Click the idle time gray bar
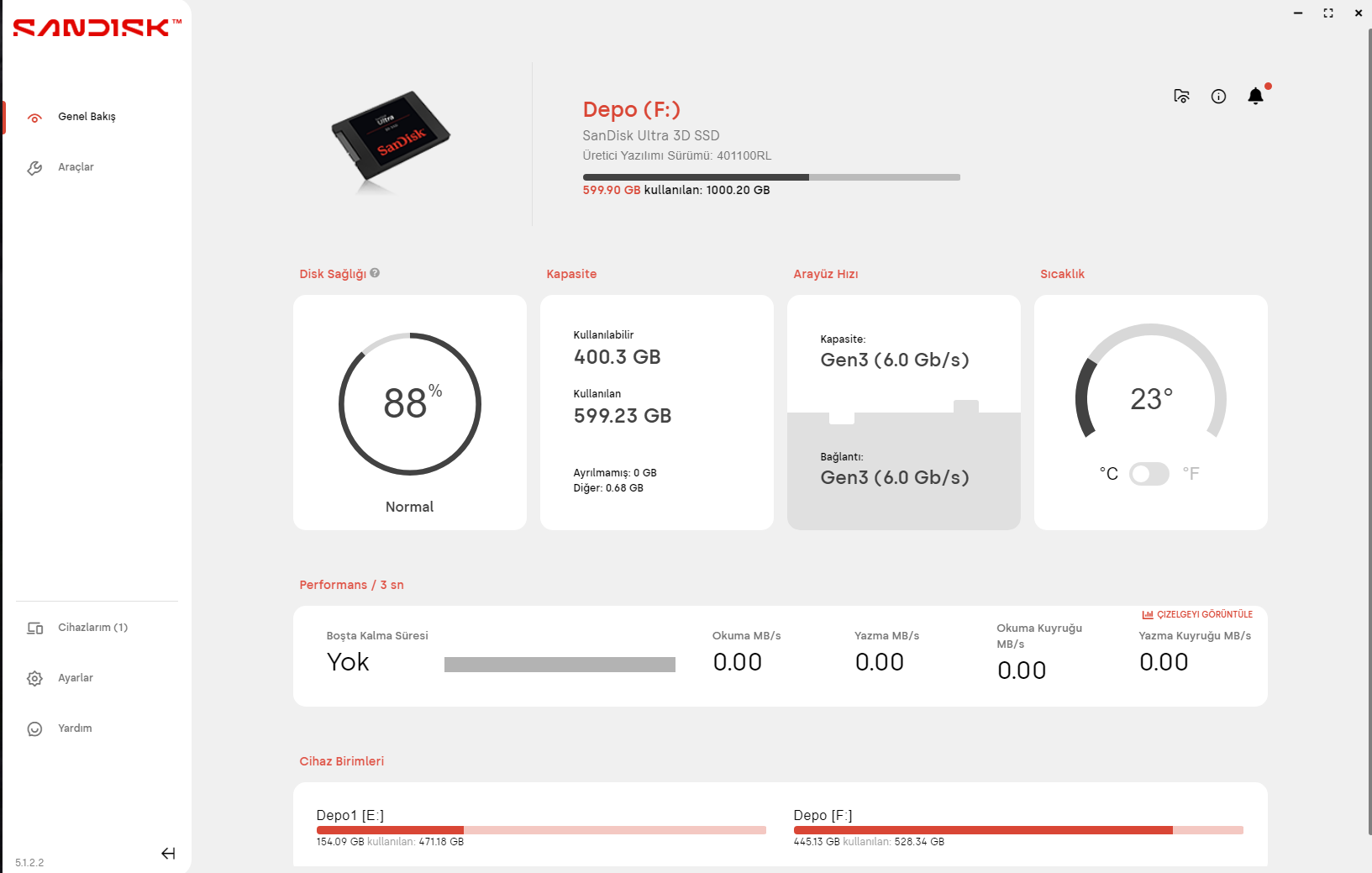The width and height of the screenshot is (1372, 873). [x=560, y=665]
